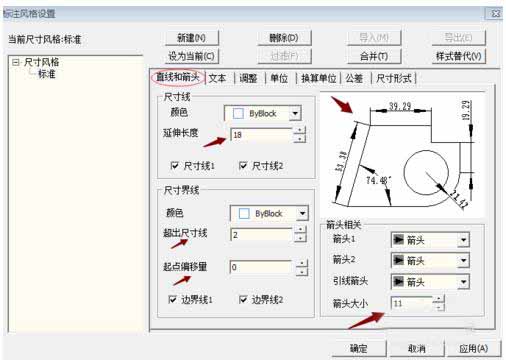The height and width of the screenshot is (360, 506).
Task: Apply settings with 应用(A)
Action: click(x=473, y=349)
